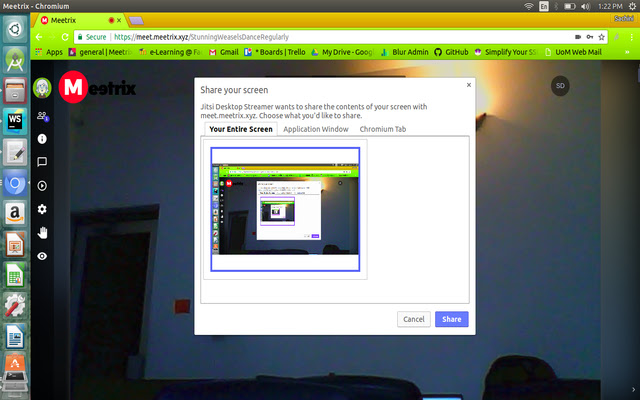Open the meeting info icon
This screenshot has height=400, width=640.
42,139
